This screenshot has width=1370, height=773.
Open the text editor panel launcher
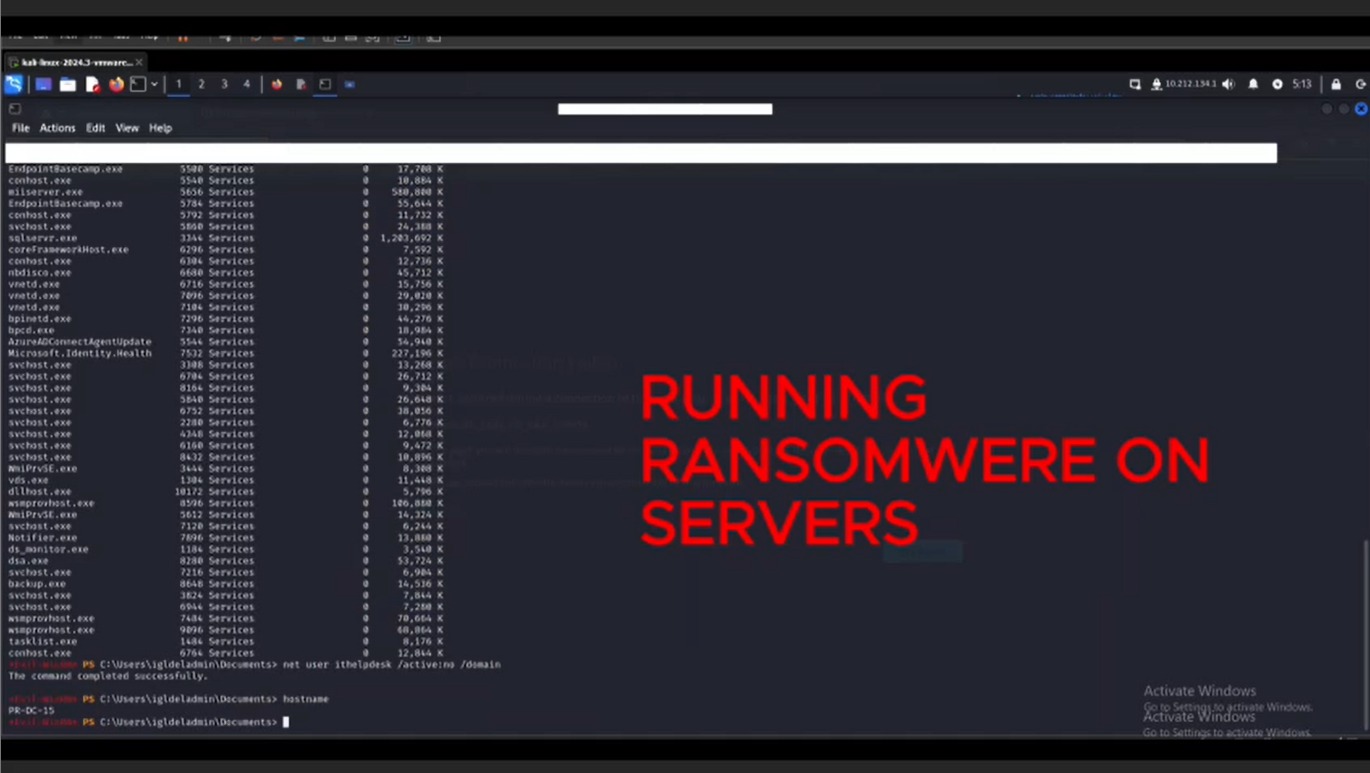point(92,85)
